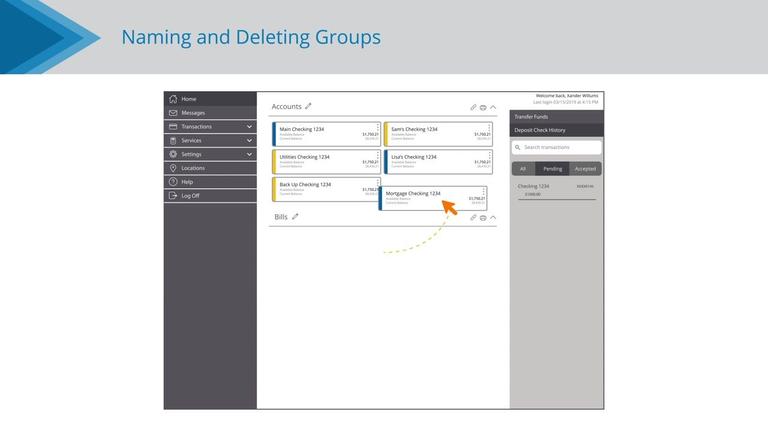
Task: Open Mortgage Checking 1234 options menu dots
Action: [483, 192]
